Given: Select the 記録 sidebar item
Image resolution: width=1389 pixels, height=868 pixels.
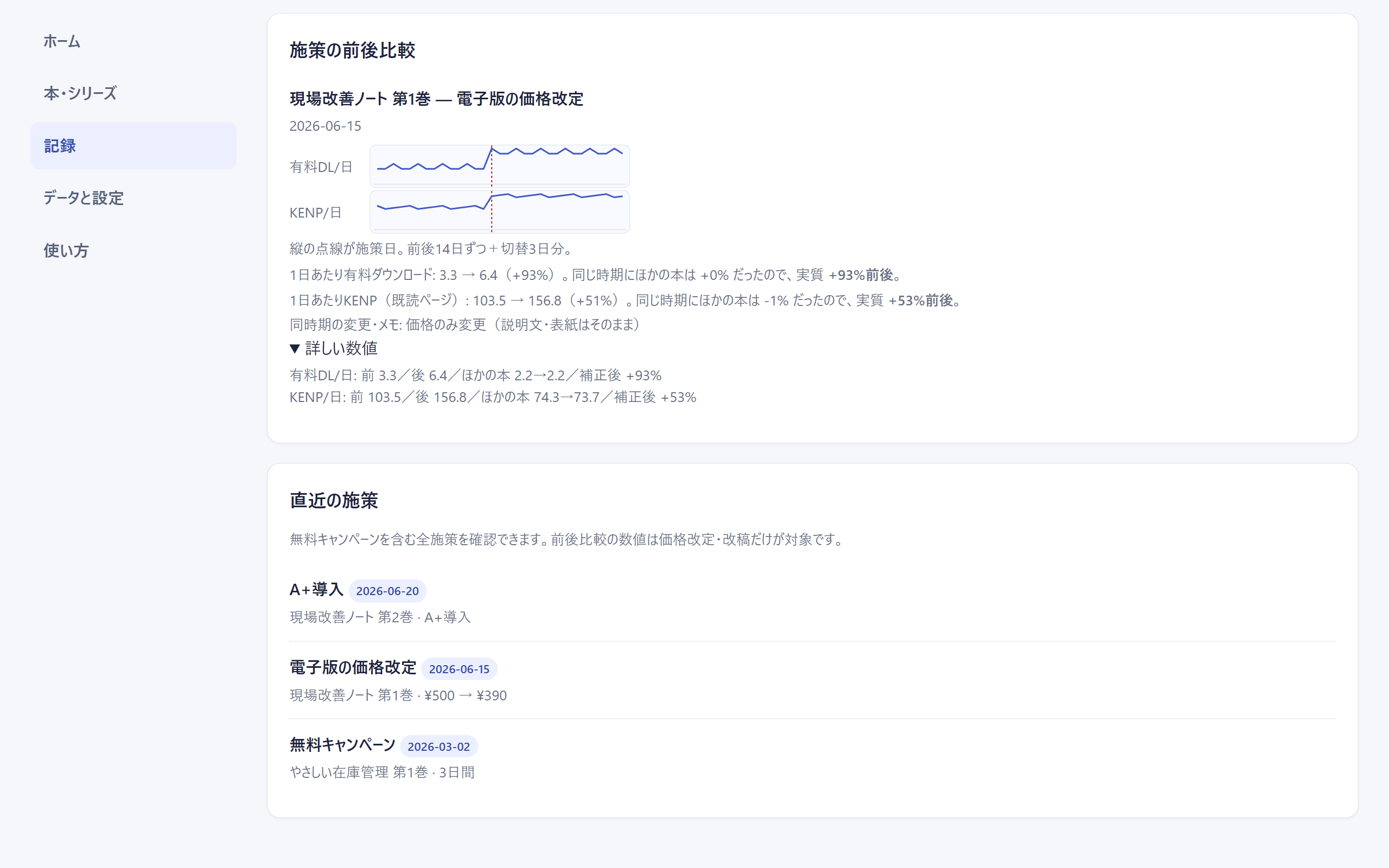Looking at the screenshot, I should pyautogui.click(x=133, y=146).
